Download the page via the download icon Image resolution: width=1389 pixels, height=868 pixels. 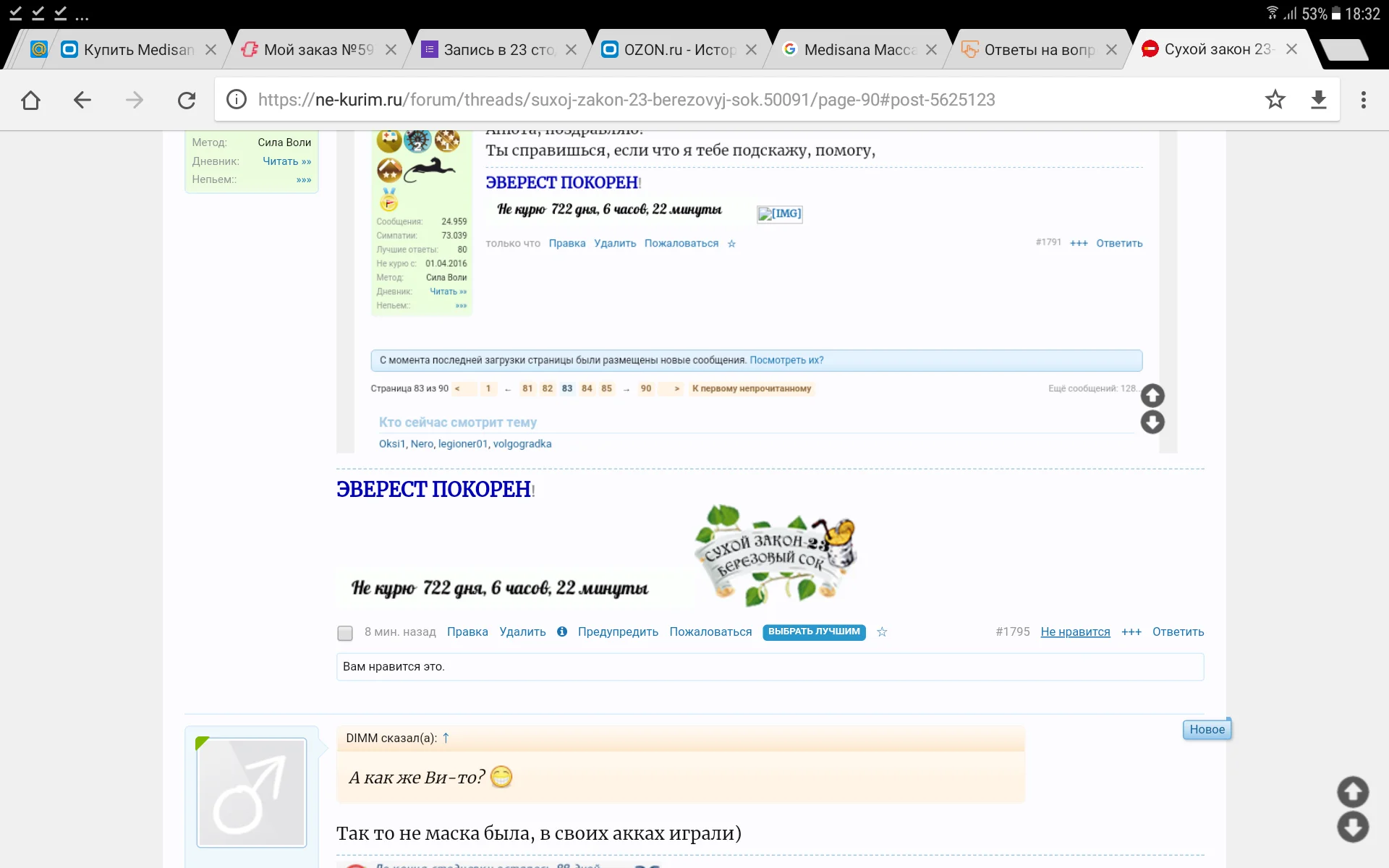pos(1319,100)
